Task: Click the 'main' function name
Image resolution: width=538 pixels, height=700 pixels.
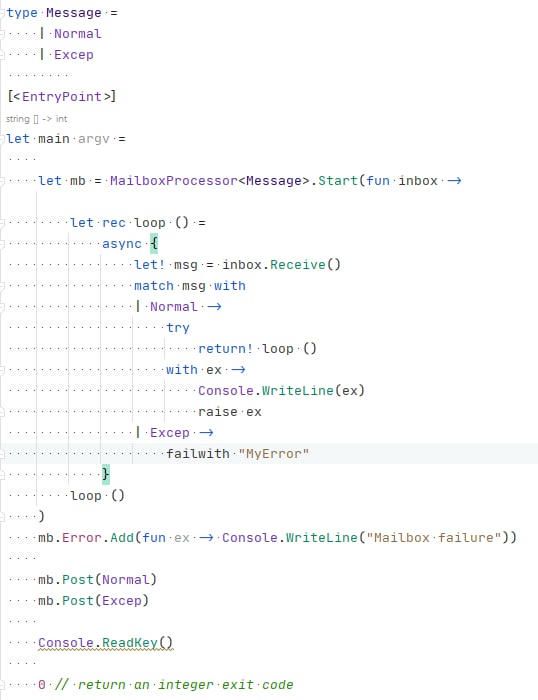Action: [54, 139]
